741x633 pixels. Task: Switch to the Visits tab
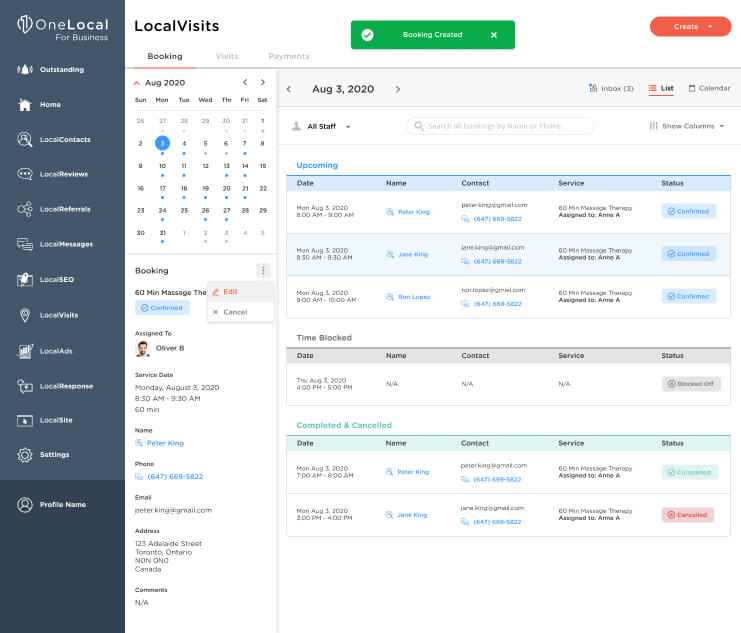coord(227,56)
